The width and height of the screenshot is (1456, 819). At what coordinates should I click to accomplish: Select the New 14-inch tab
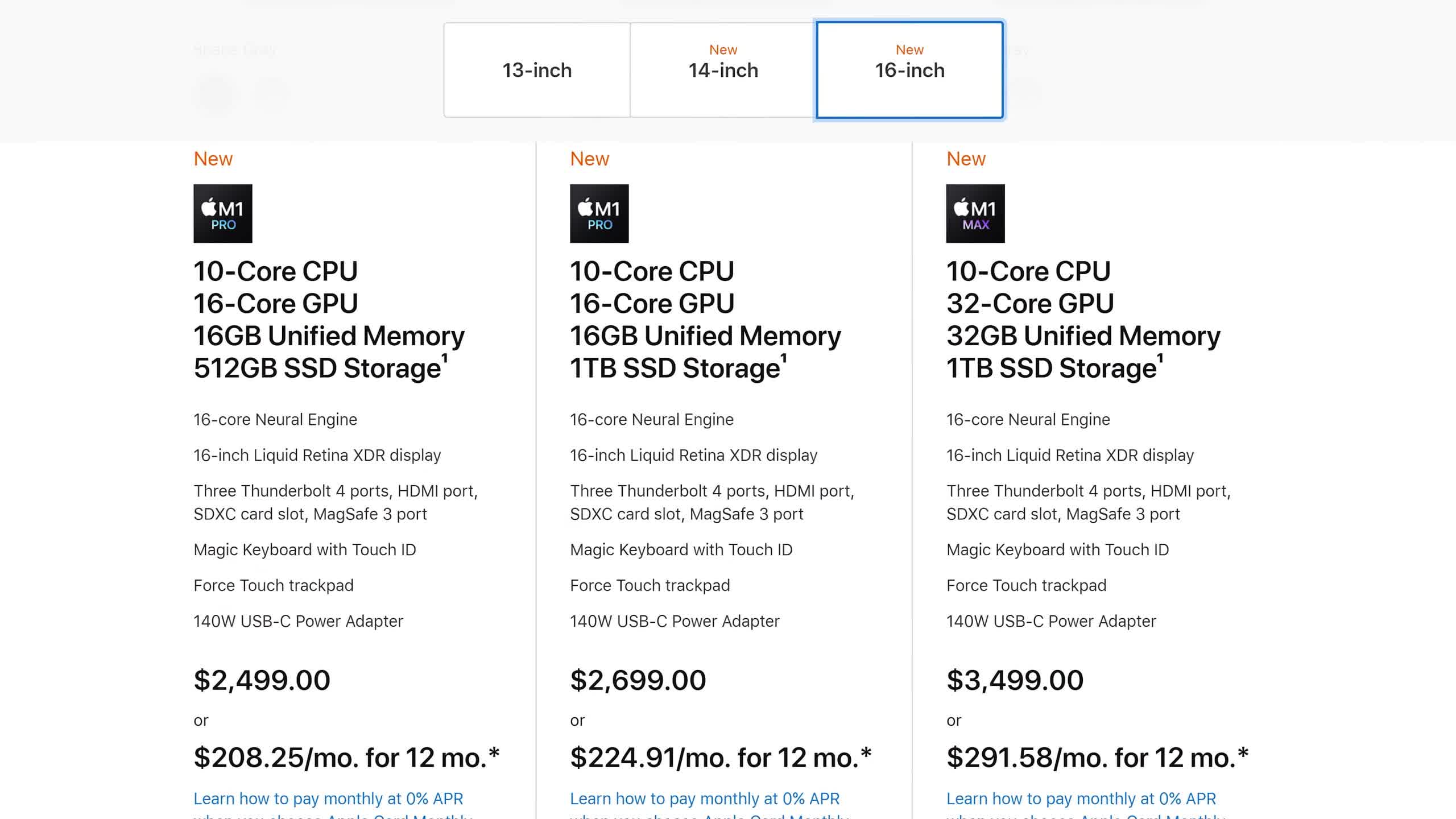tap(723, 70)
